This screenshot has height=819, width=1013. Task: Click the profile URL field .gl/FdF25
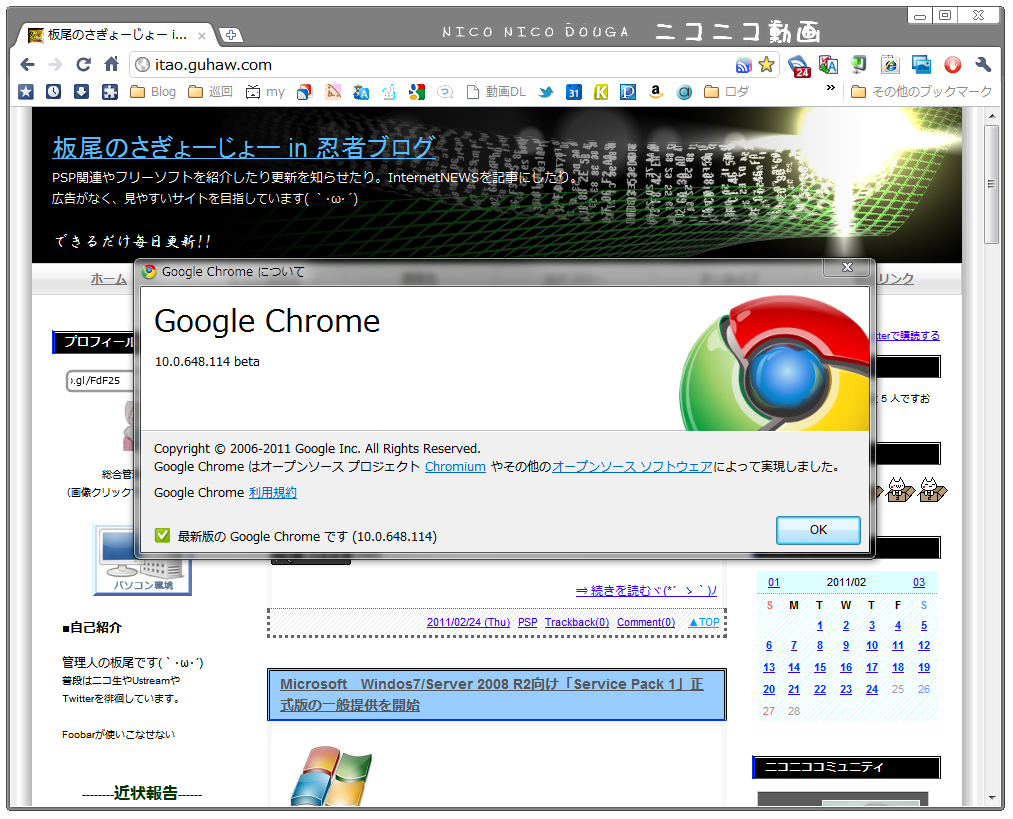tap(100, 380)
